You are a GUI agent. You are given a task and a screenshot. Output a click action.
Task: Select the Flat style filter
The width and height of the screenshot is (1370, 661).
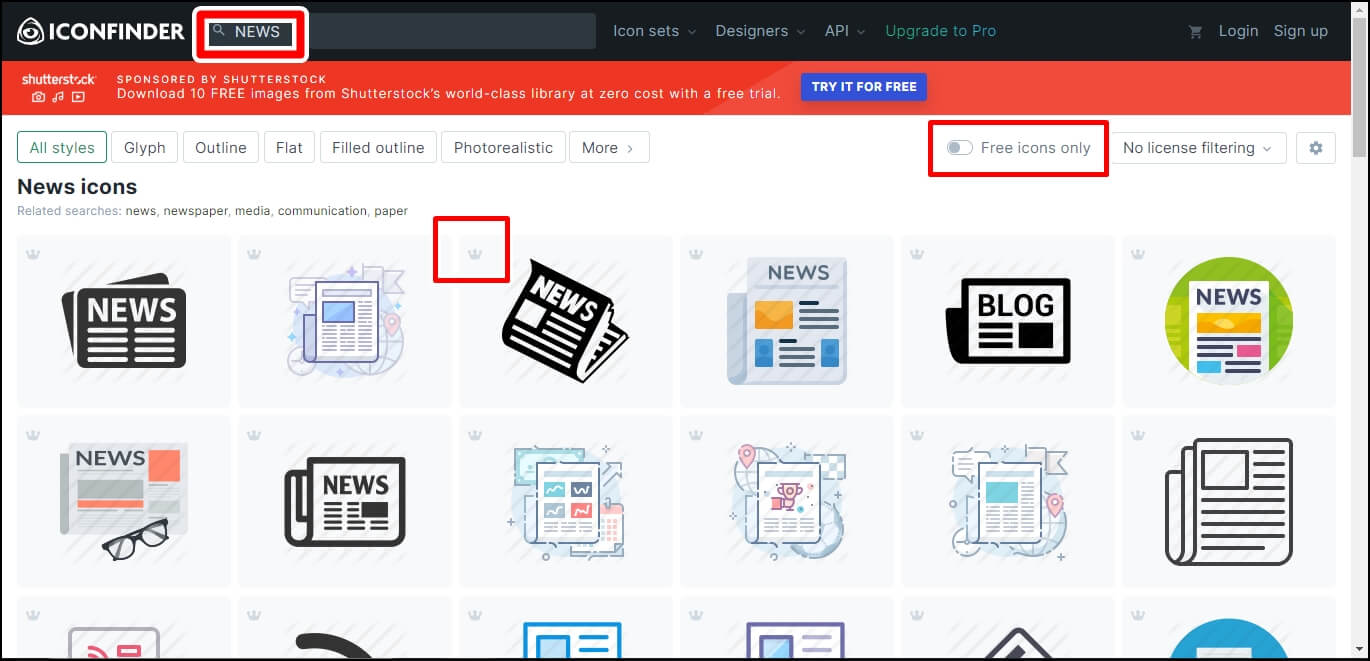pyautogui.click(x=289, y=148)
